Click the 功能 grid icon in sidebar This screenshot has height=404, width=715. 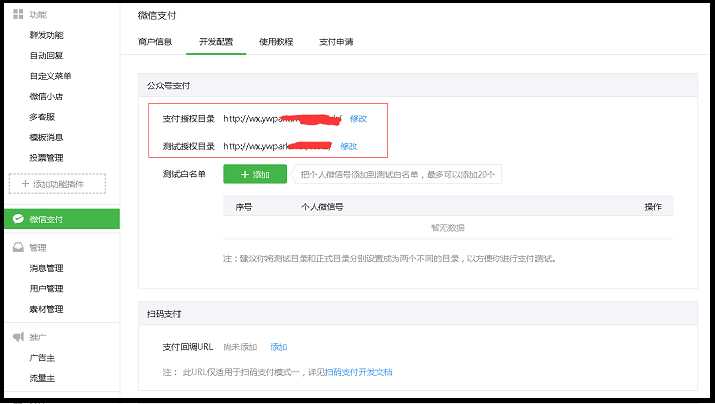18,14
